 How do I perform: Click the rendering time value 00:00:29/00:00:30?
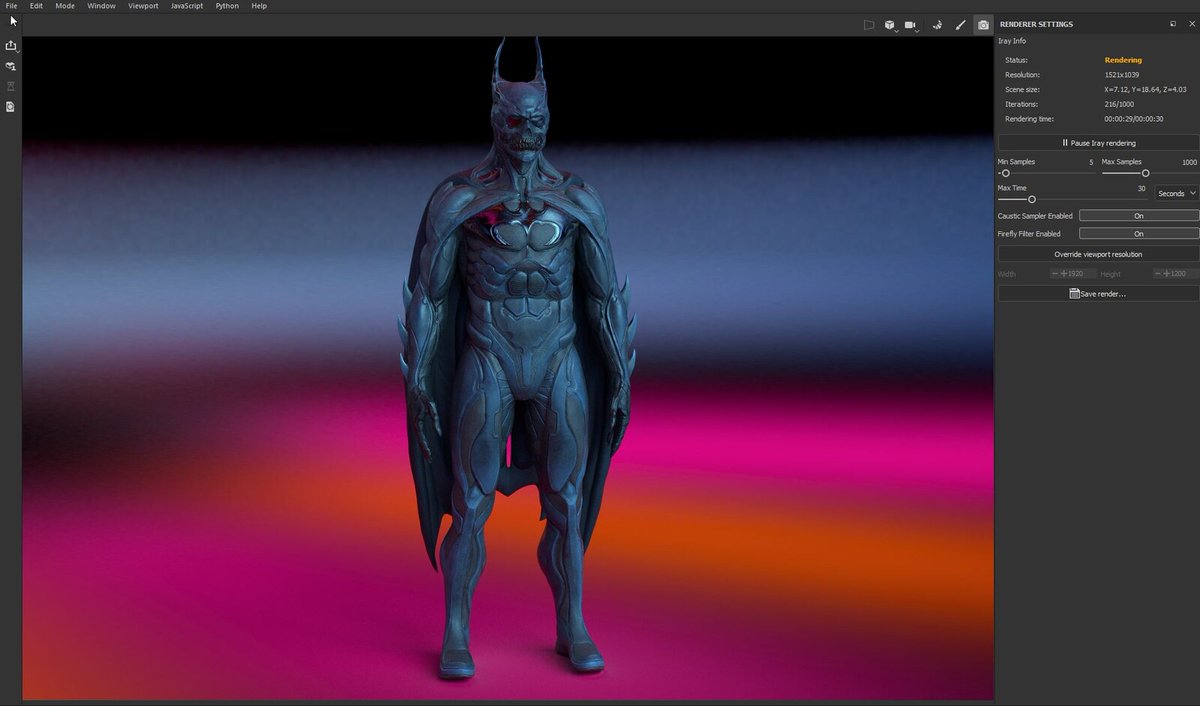[x=1133, y=119]
